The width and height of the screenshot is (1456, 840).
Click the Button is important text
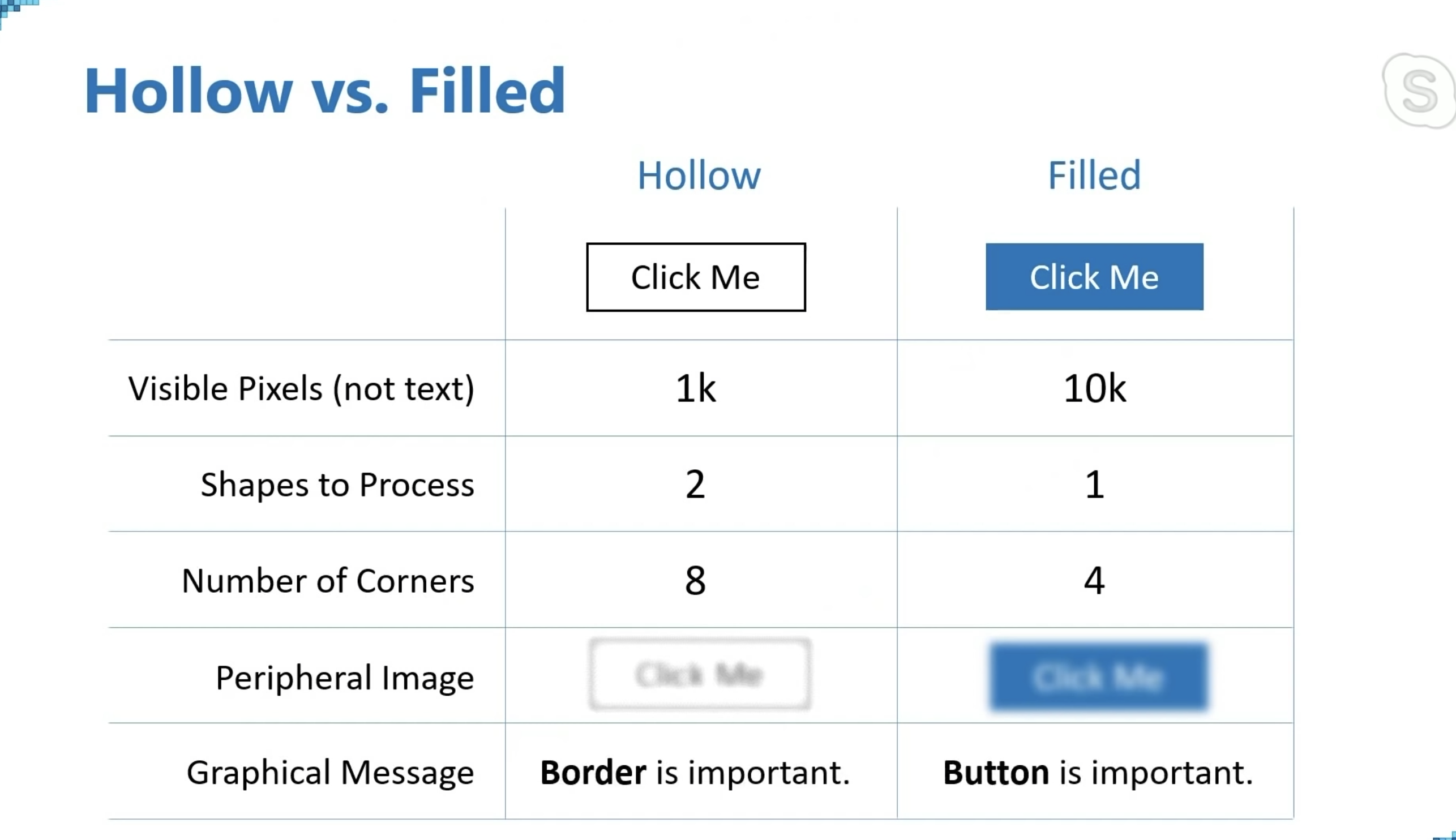click(1098, 773)
